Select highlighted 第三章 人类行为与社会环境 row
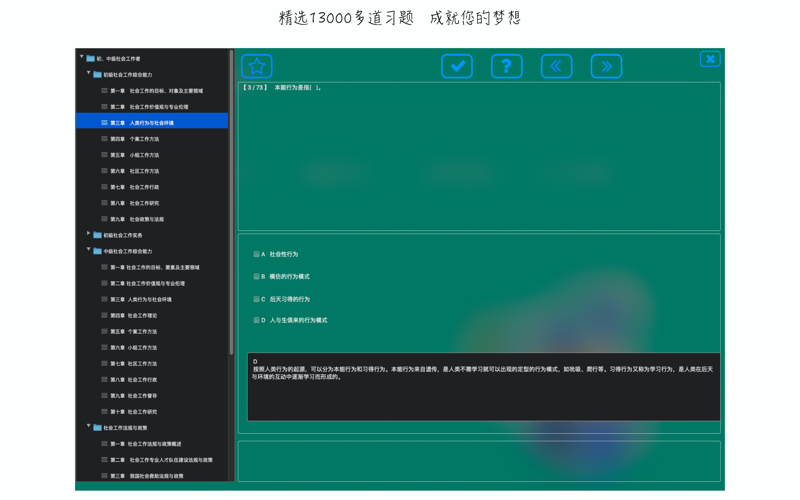 [x=152, y=123]
